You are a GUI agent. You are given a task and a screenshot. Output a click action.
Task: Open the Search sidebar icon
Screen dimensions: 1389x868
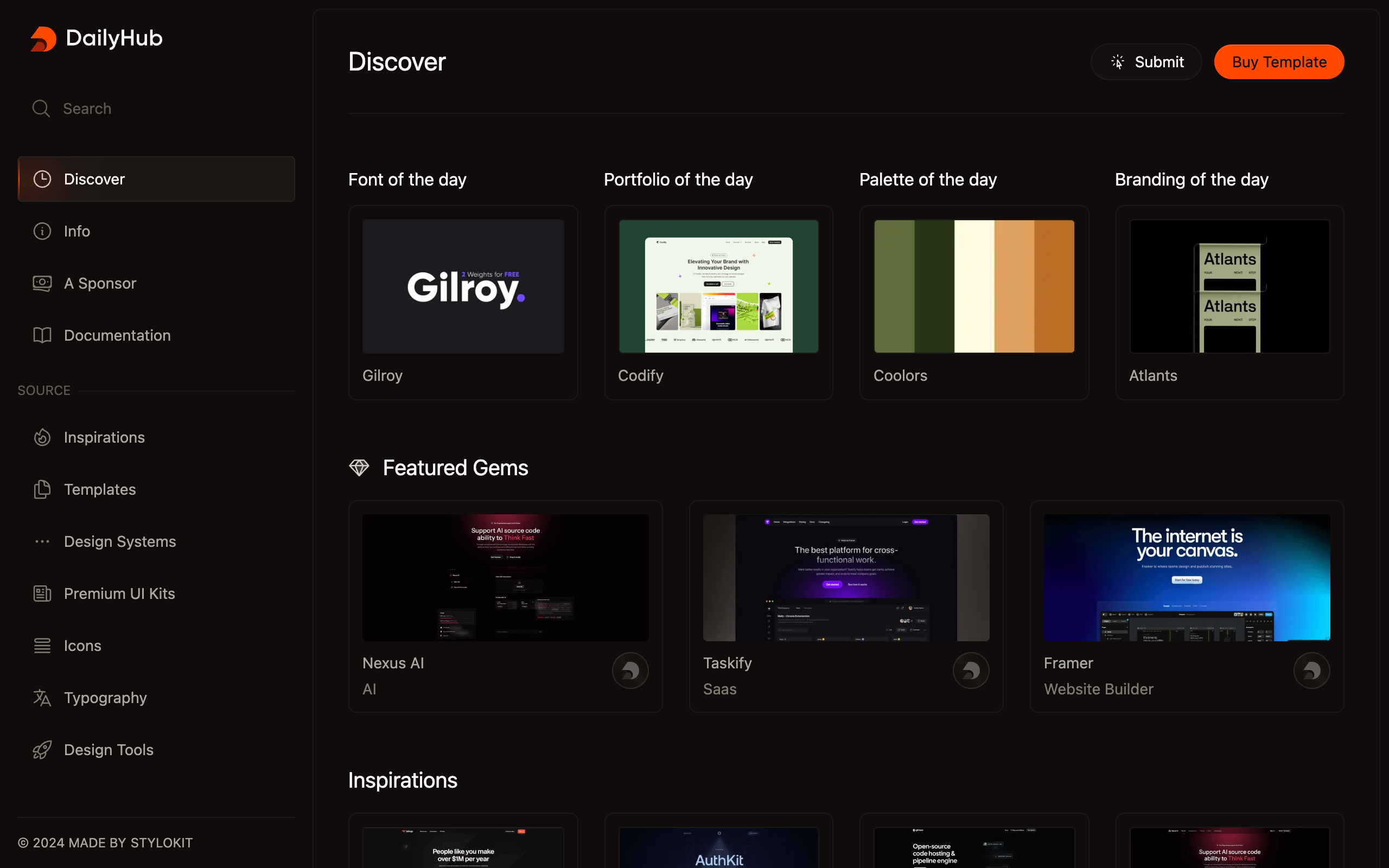click(41, 108)
